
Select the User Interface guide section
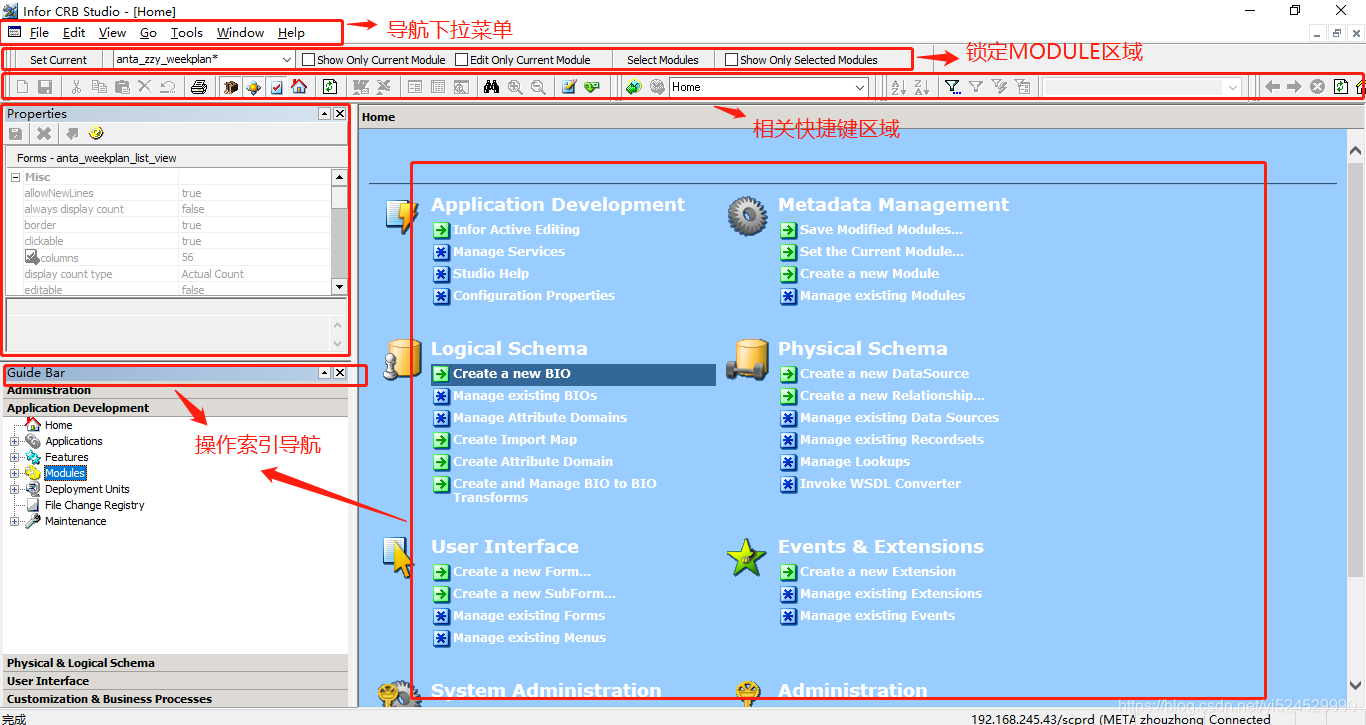click(x=175, y=681)
